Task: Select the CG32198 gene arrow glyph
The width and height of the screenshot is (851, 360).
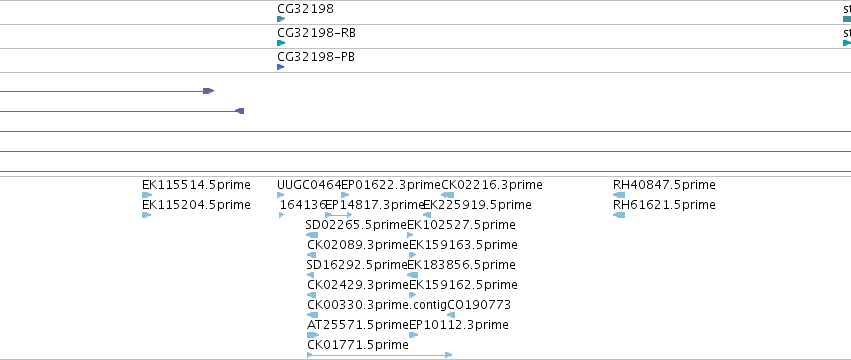Action: click(x=281, y=19)
